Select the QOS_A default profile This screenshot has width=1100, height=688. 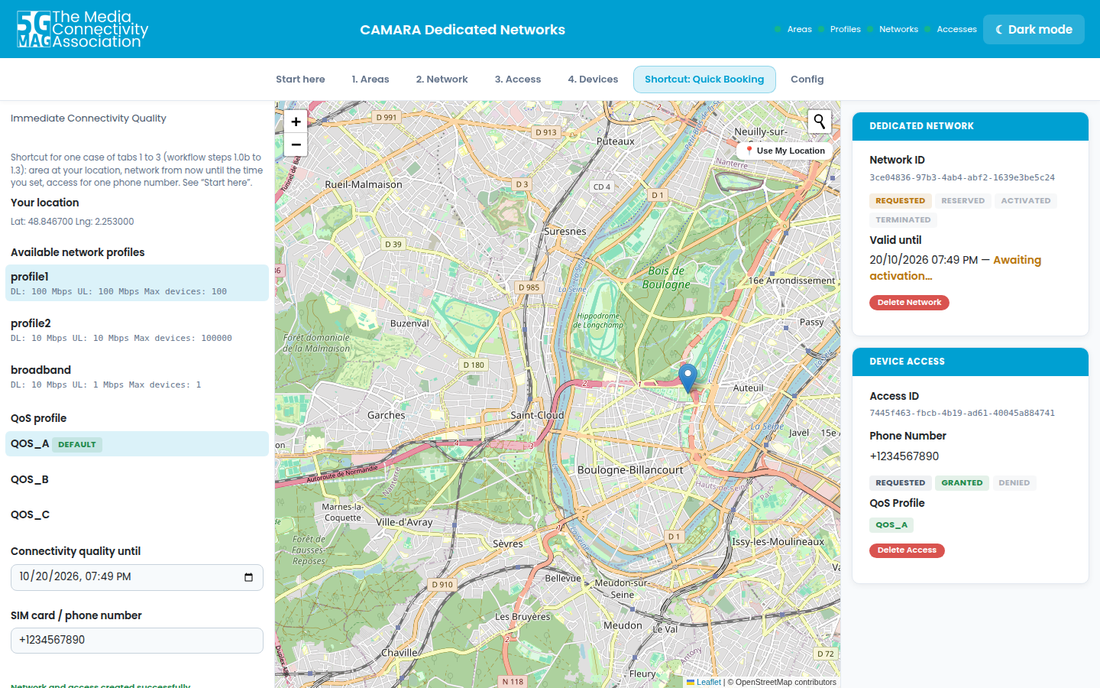(137, 444)
